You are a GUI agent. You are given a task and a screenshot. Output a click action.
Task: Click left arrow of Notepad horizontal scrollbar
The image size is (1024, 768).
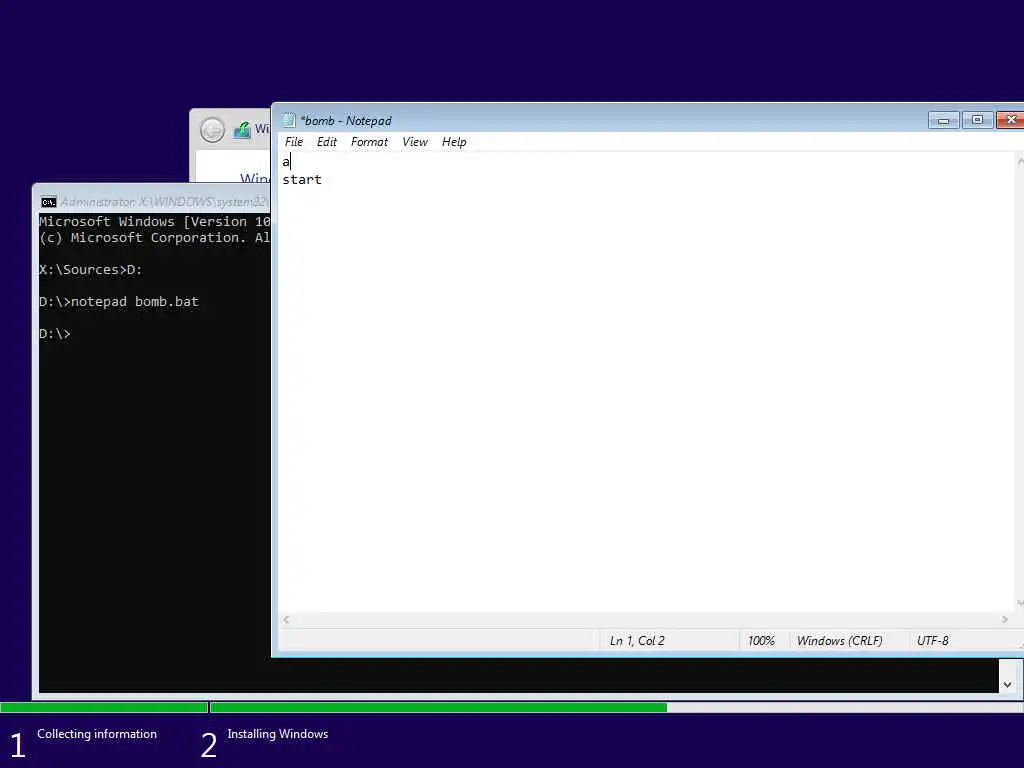pos(286,620)
